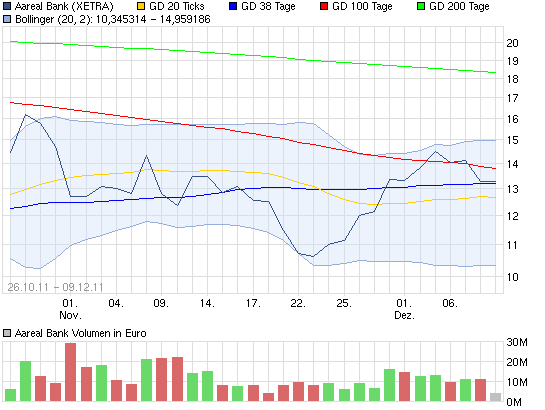This screenshot has height=410, width=545.
Task: Click the '06.' x-axis date label
Action: 450,303
